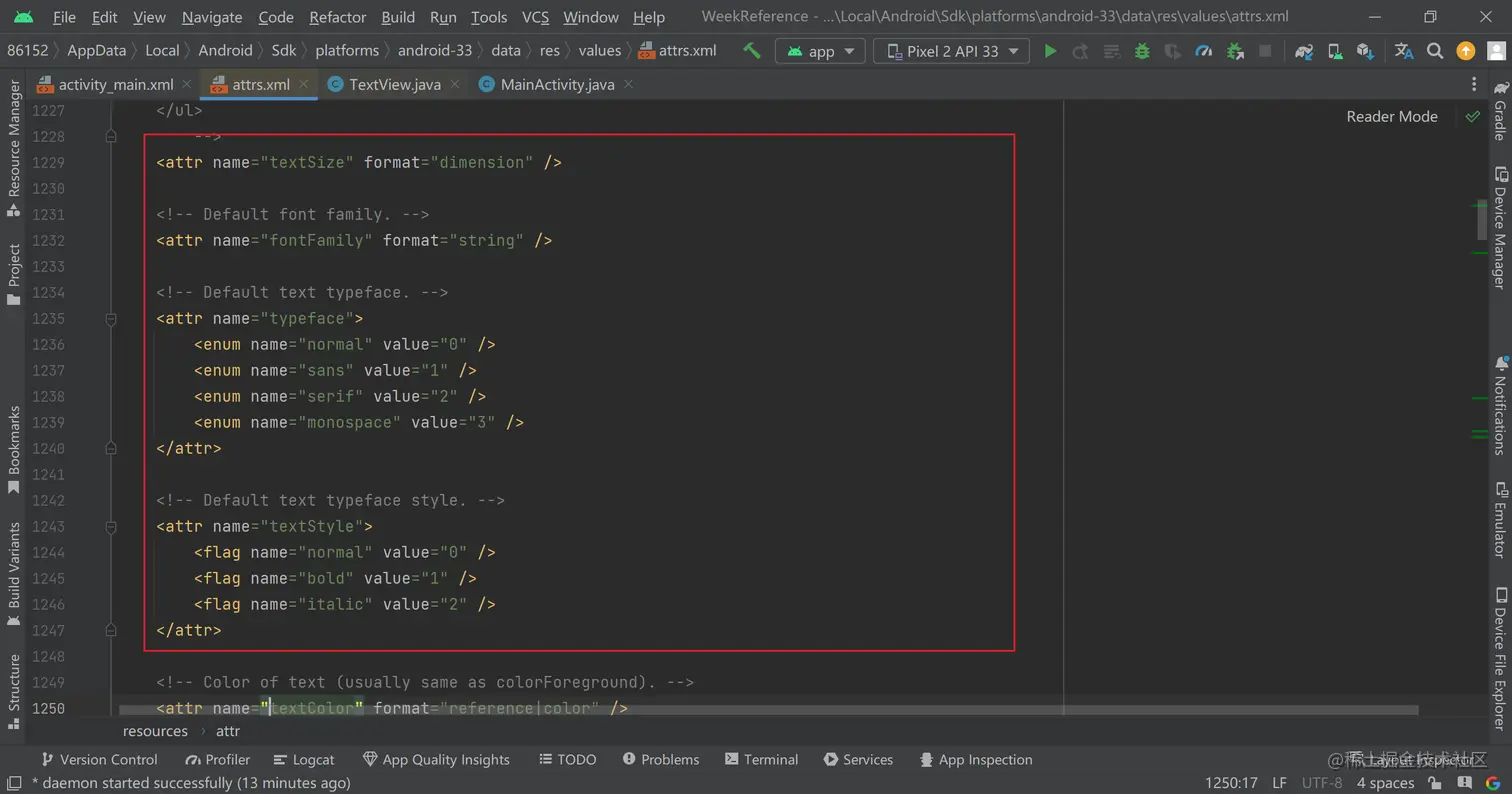The width and height of the screenshot is (1512, 794).
Task: Open the app run configuration dropdown
Action: [x=821, y=51]
